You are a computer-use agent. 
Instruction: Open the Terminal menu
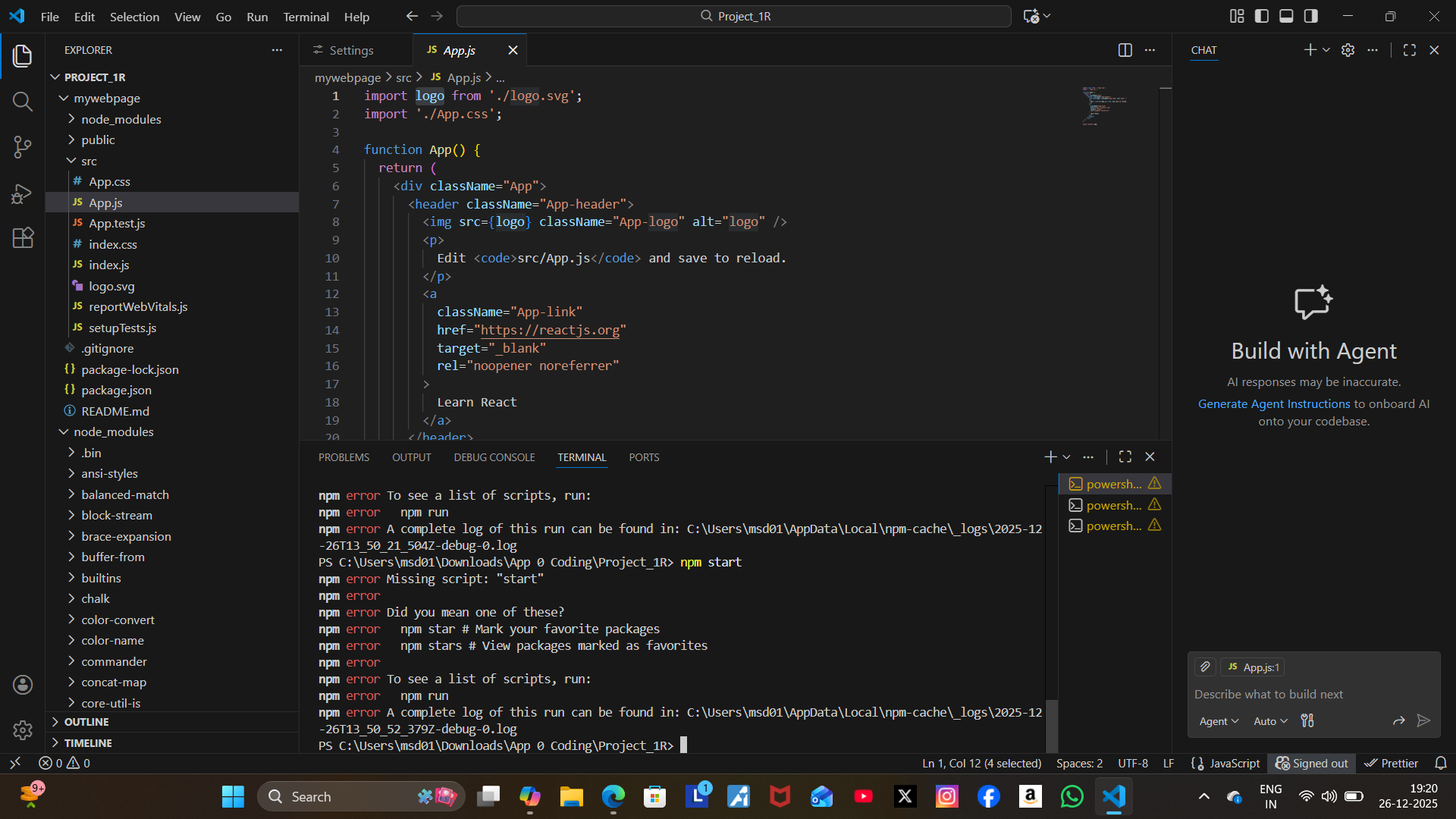point(306,17)
